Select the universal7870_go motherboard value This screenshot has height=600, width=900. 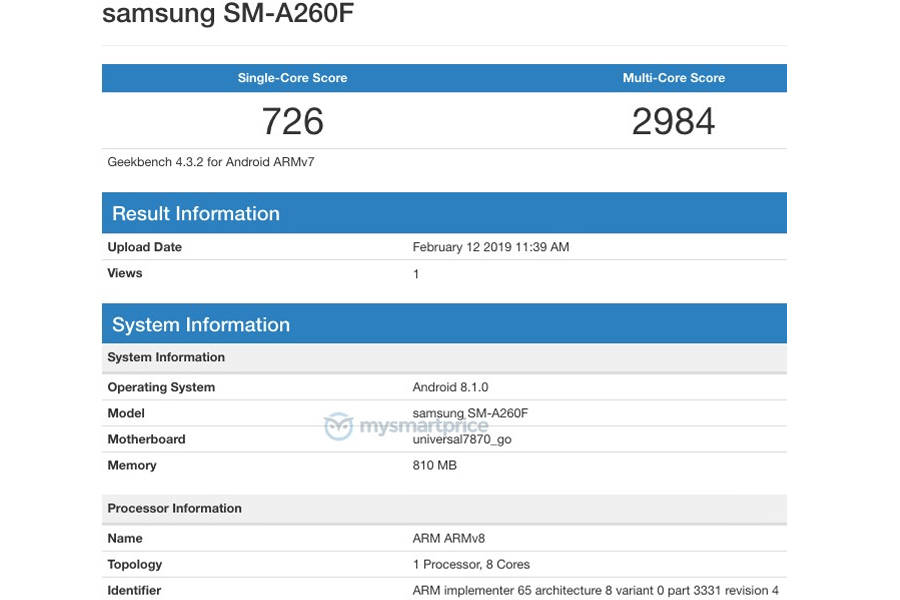pos(462,440)
